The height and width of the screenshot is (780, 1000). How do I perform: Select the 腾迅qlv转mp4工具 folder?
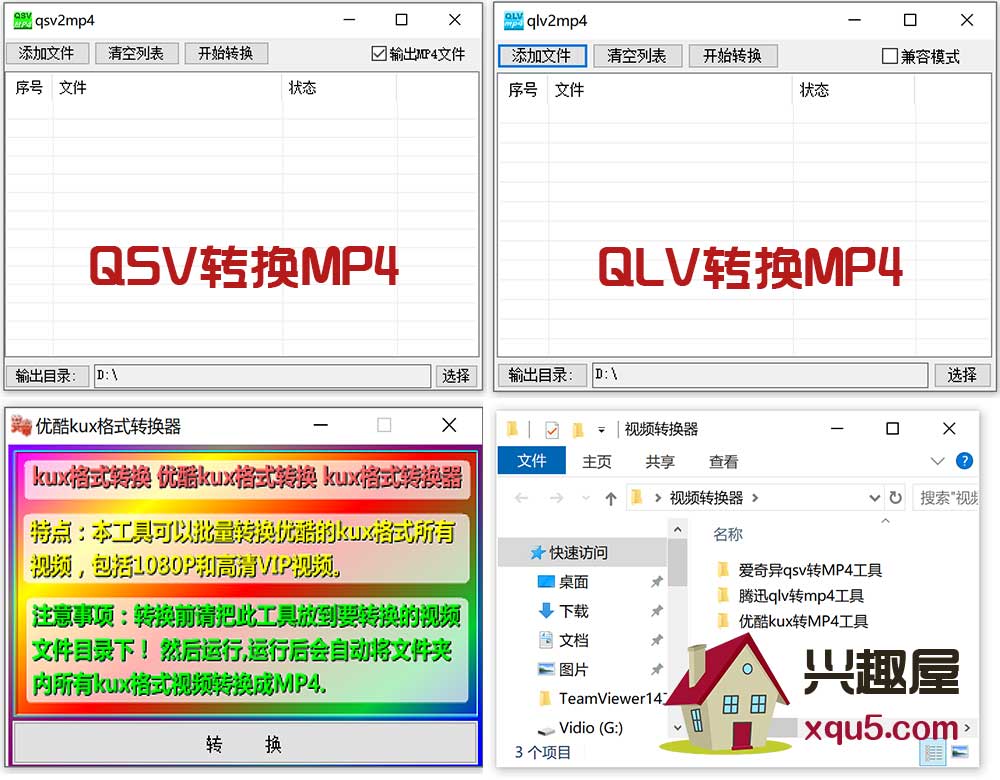pos(790,596)
